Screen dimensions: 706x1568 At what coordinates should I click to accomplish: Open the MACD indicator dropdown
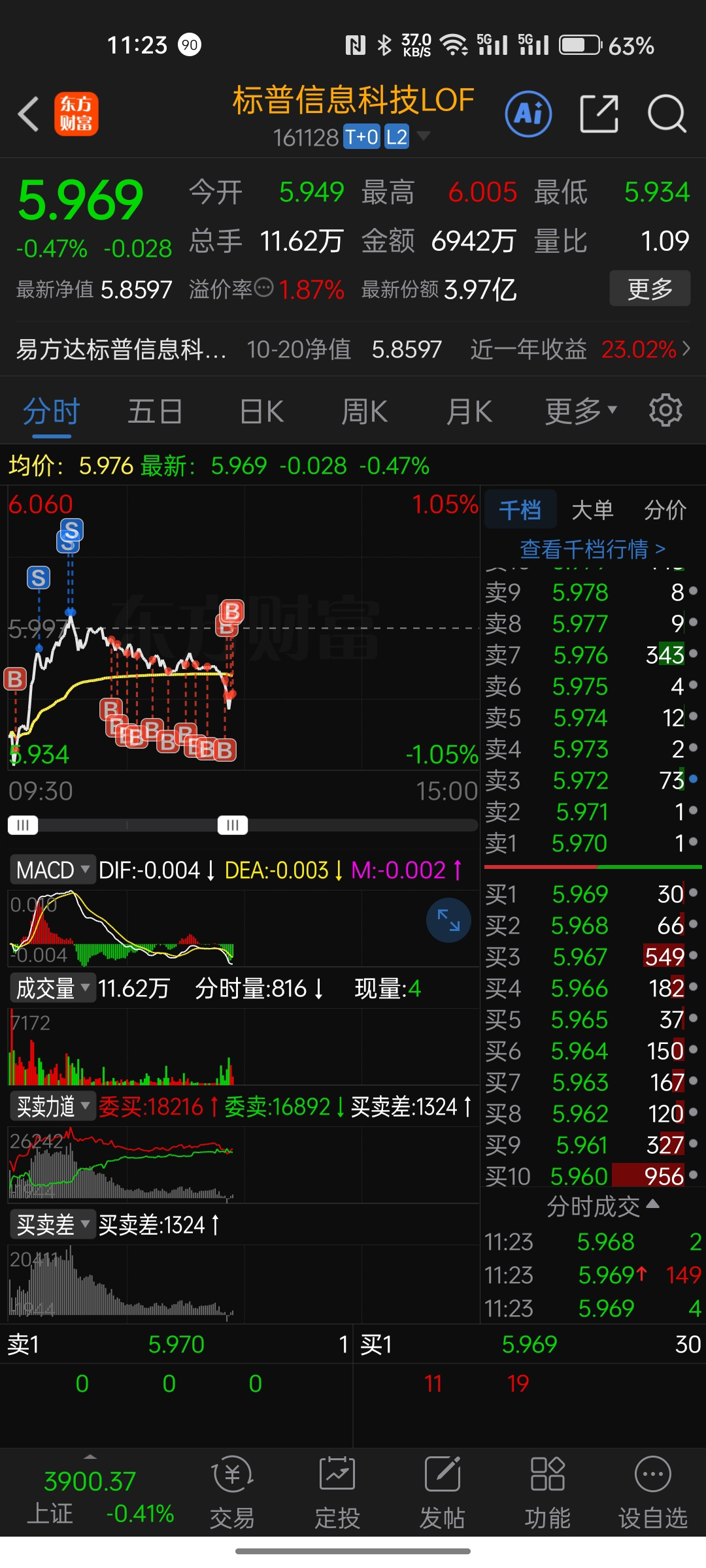click(x=52, y=870)
